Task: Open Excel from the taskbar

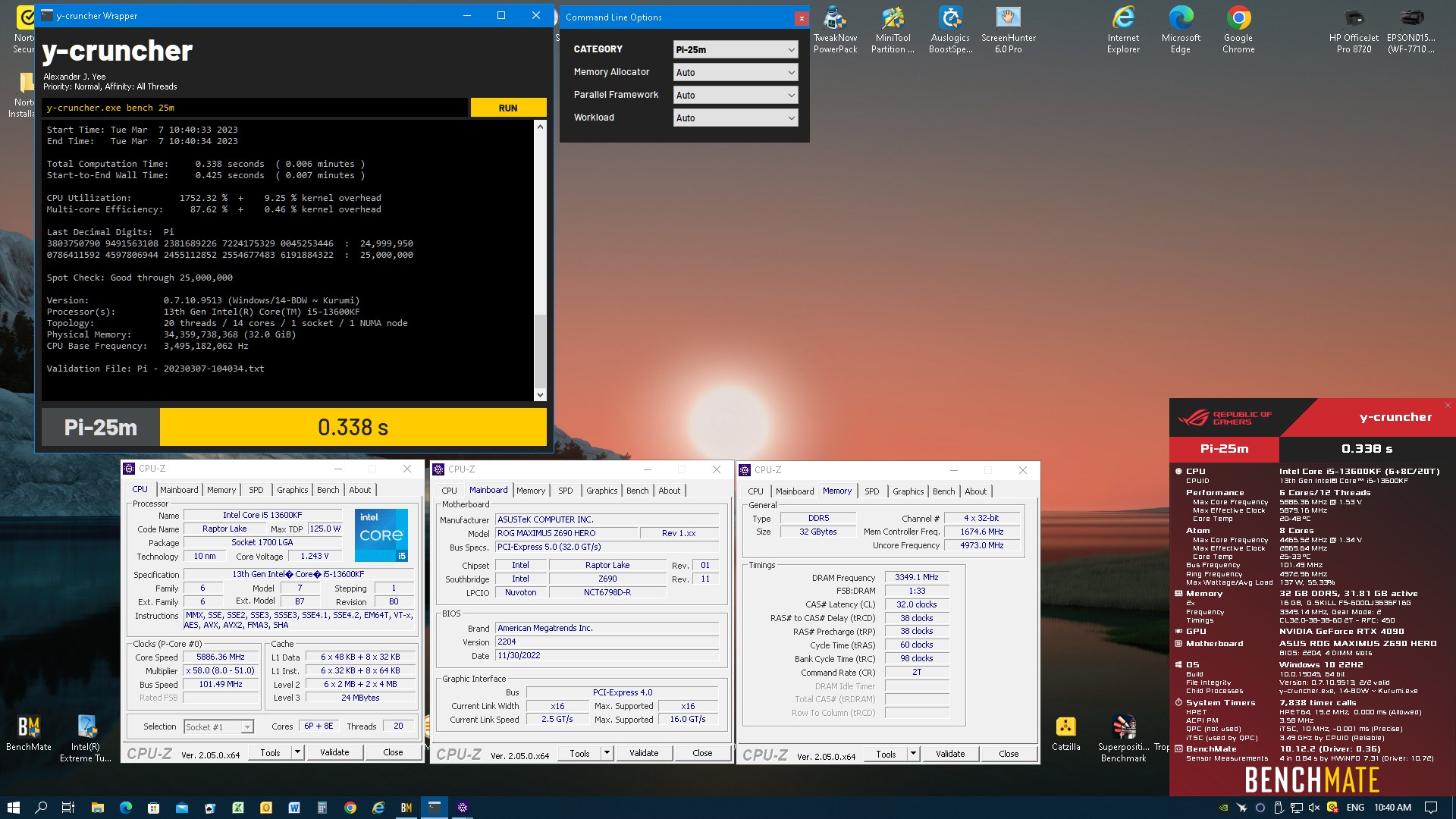Action: pos(237,808)
